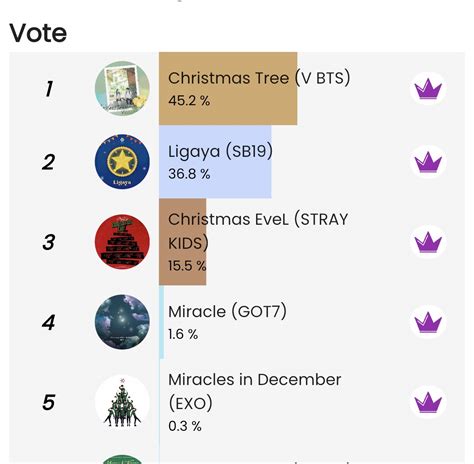The height and width of the screenshot is (464, 474).
Task: Vote for Ligaya using its crown icon
Action: pyautogui.click(x=428, y=162)
